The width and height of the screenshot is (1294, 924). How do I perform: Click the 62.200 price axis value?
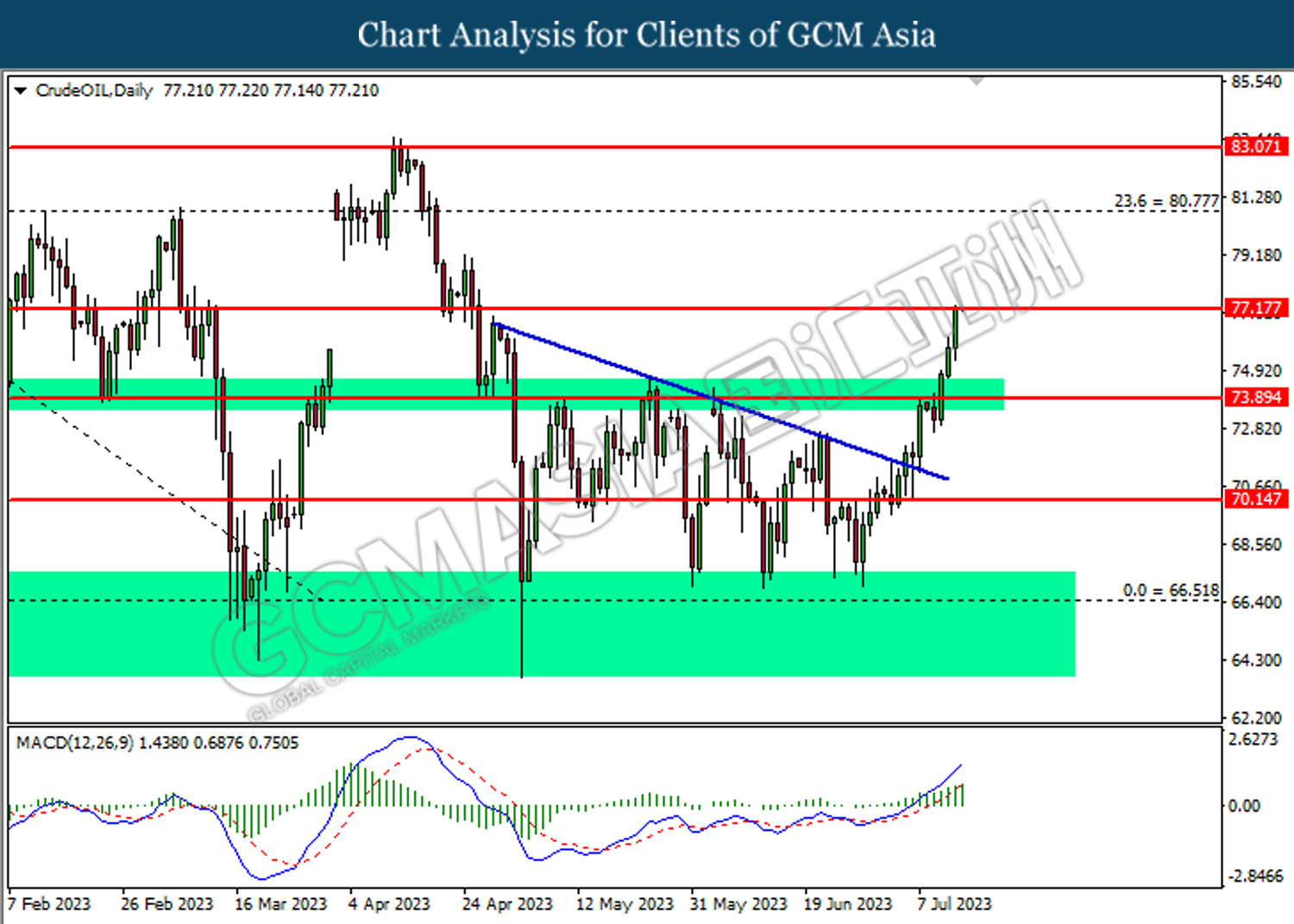[x=1256, y=718]
